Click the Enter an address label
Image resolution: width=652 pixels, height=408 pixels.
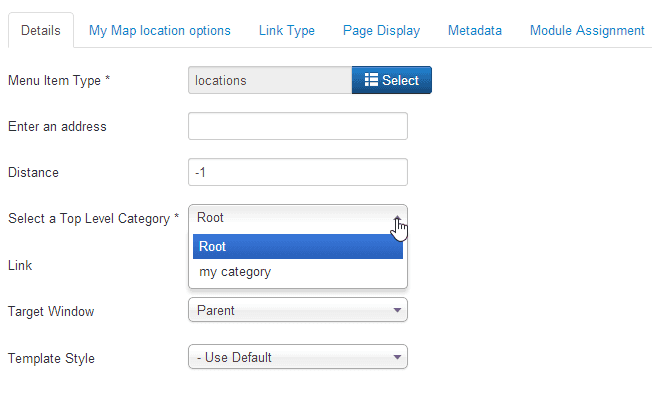(x=56, y=126)
